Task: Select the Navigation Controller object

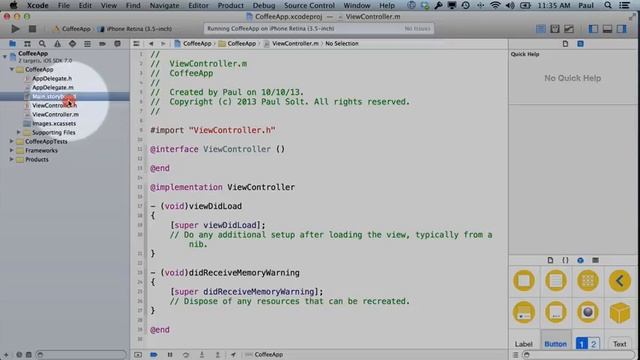Action: point(620,281)
